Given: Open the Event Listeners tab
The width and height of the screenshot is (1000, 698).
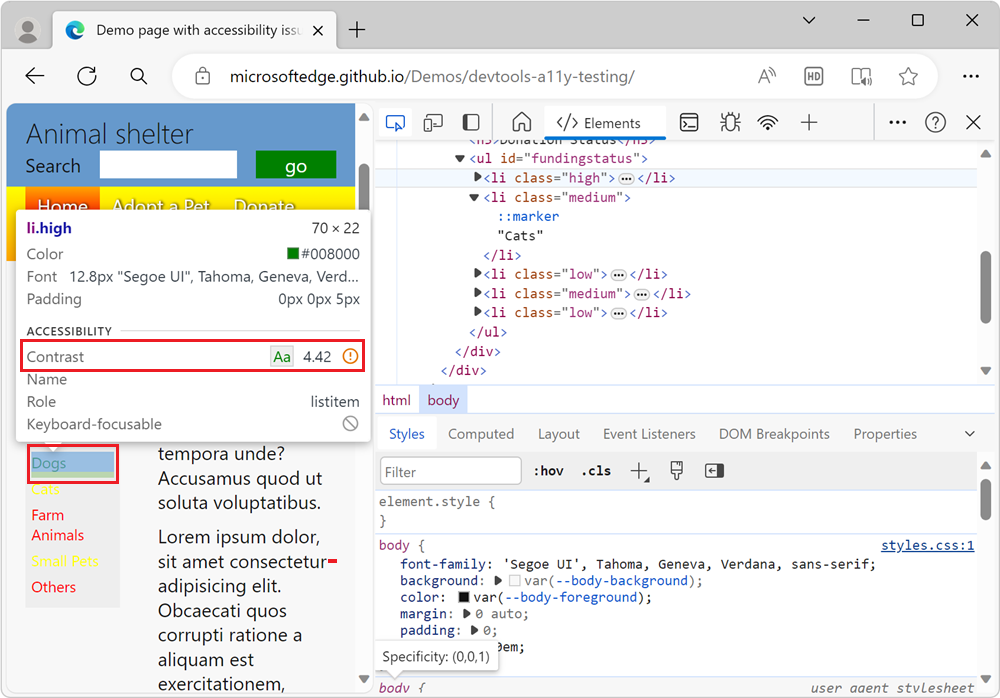Looking at the screenshot, I should 649,433.
